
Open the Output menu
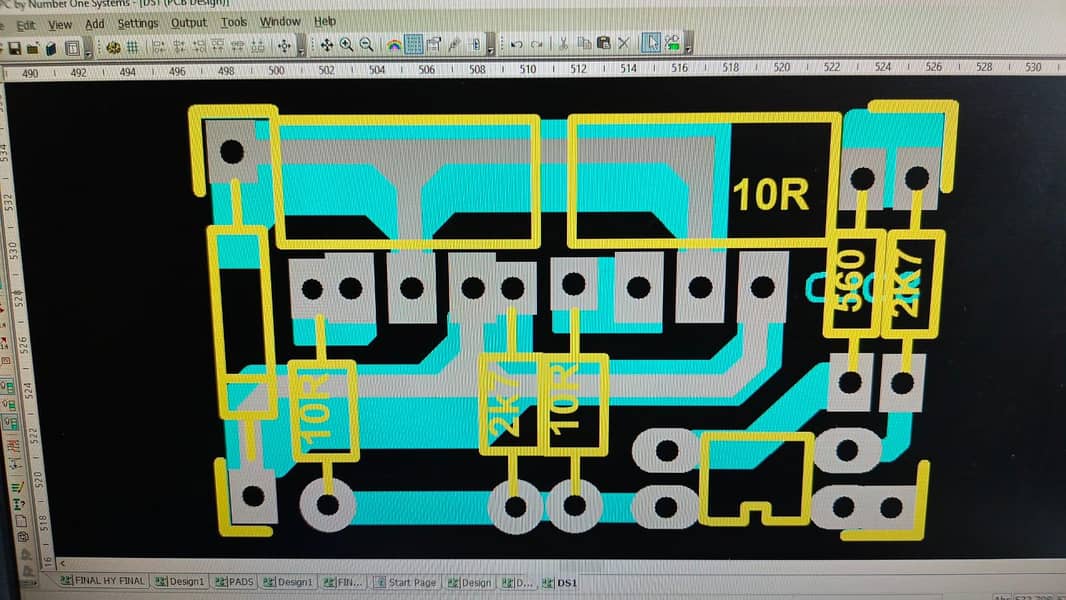[188, 23]
